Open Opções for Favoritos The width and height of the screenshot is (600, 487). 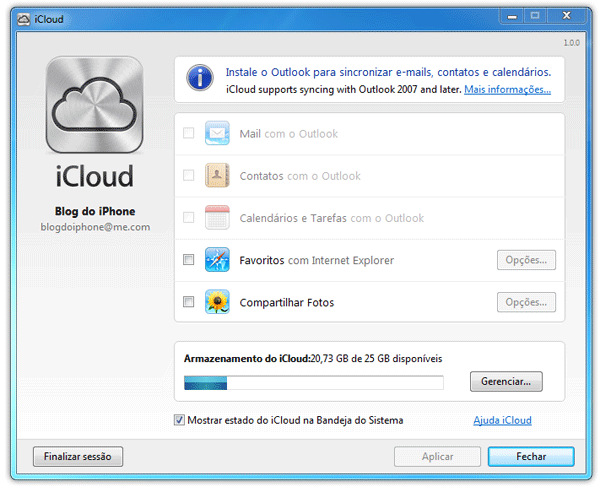click(526, 260)
